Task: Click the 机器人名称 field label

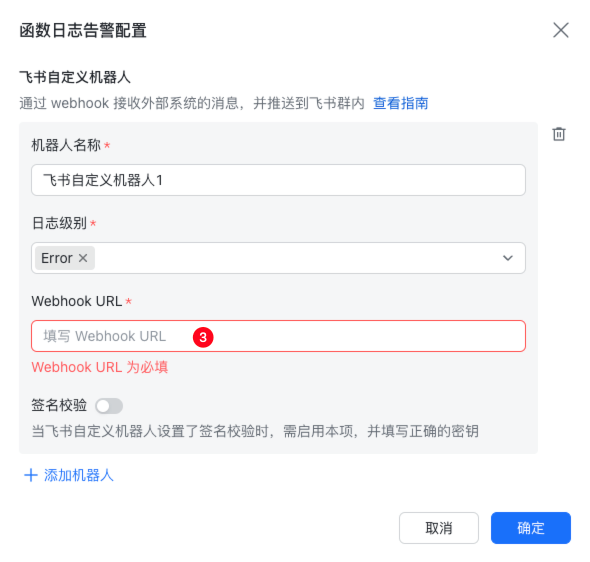Action: tap(66, 145)
